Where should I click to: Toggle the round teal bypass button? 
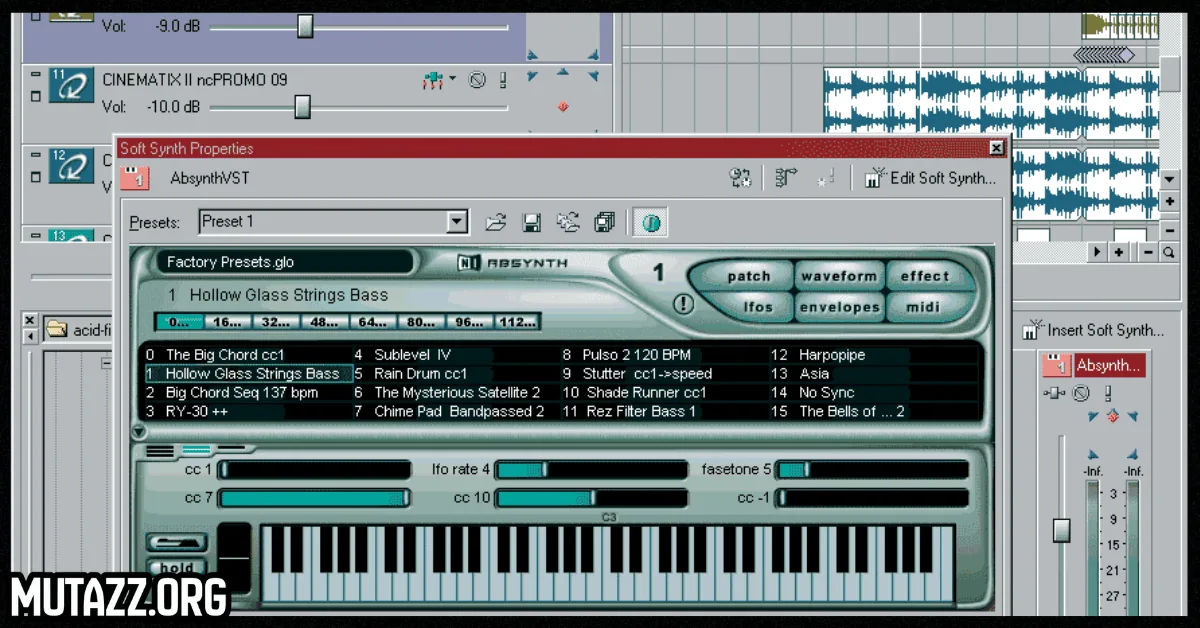pos(651,222)
